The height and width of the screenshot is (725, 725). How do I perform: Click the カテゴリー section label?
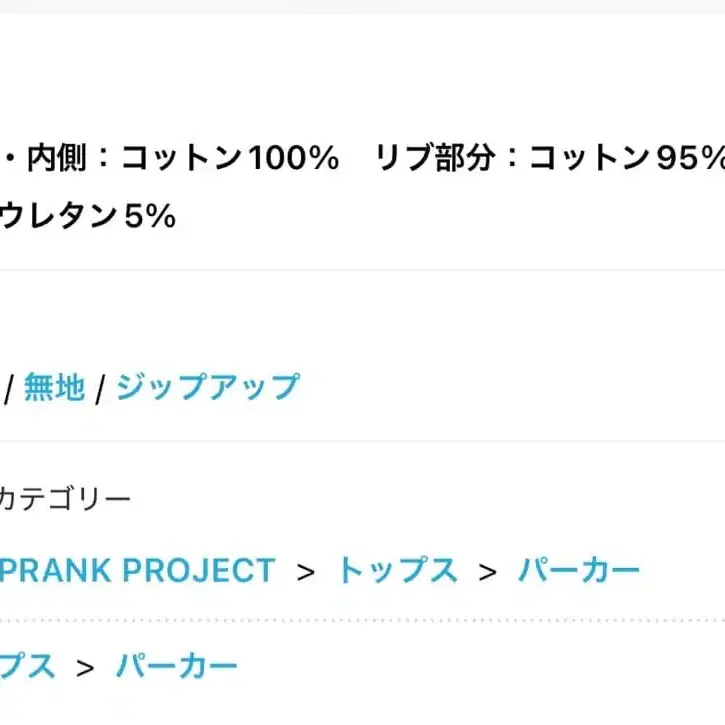[65, 498]
